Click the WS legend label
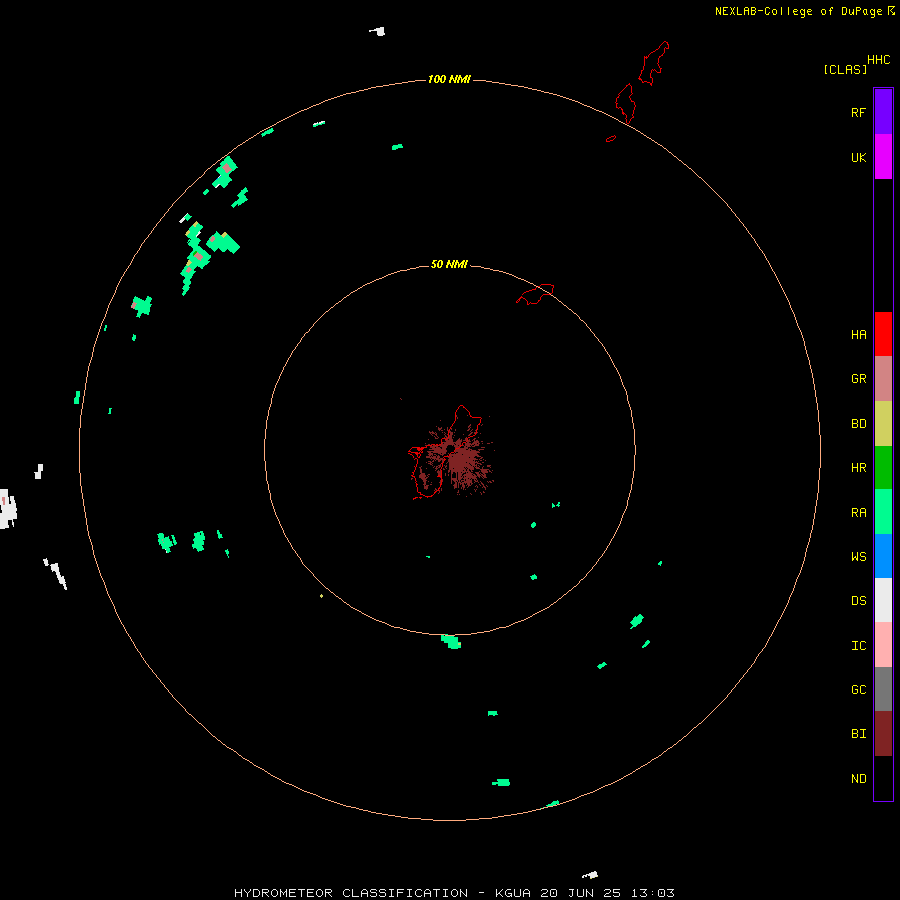900x900 pixels. [858, 556]
